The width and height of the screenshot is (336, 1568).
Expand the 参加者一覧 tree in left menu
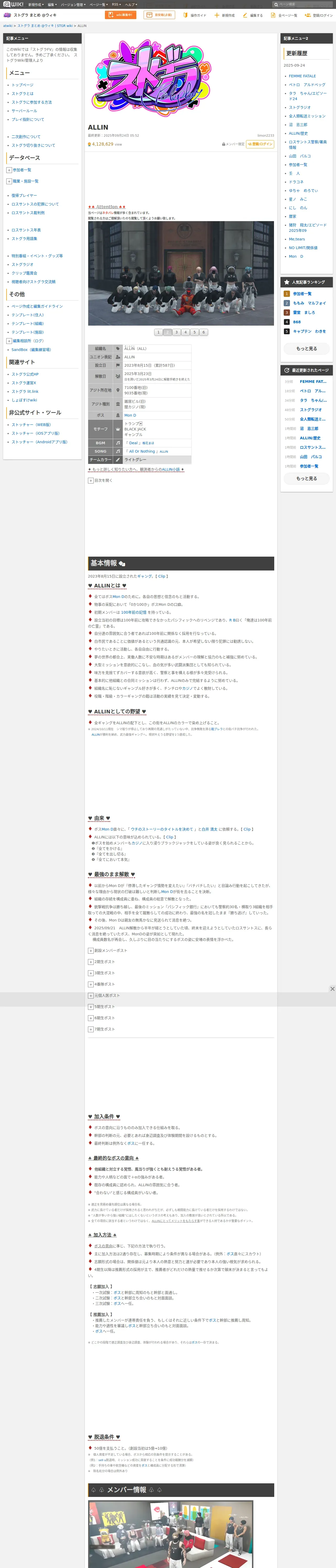click(x=9, y=170)
